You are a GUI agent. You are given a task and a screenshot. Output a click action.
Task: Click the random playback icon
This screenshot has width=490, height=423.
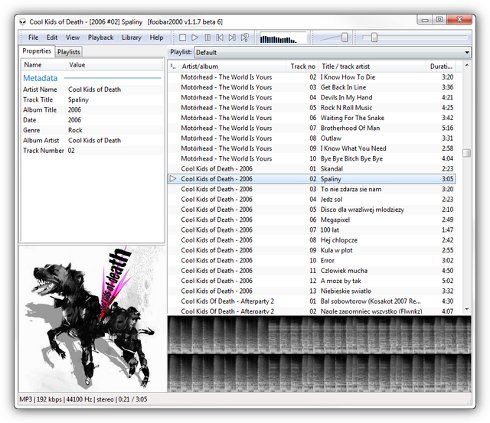tap(245, 38)
